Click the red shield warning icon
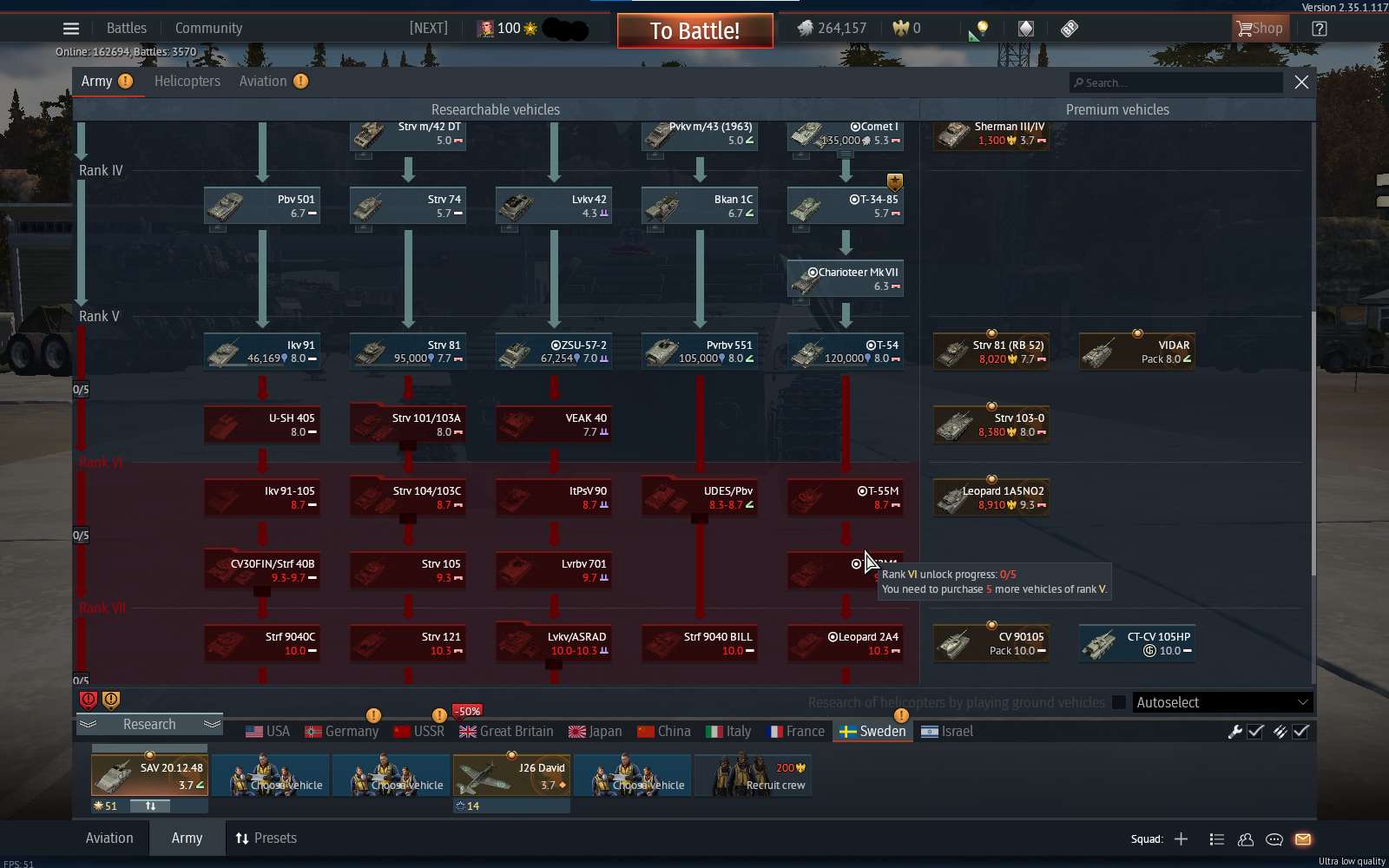 coord(89,700)
